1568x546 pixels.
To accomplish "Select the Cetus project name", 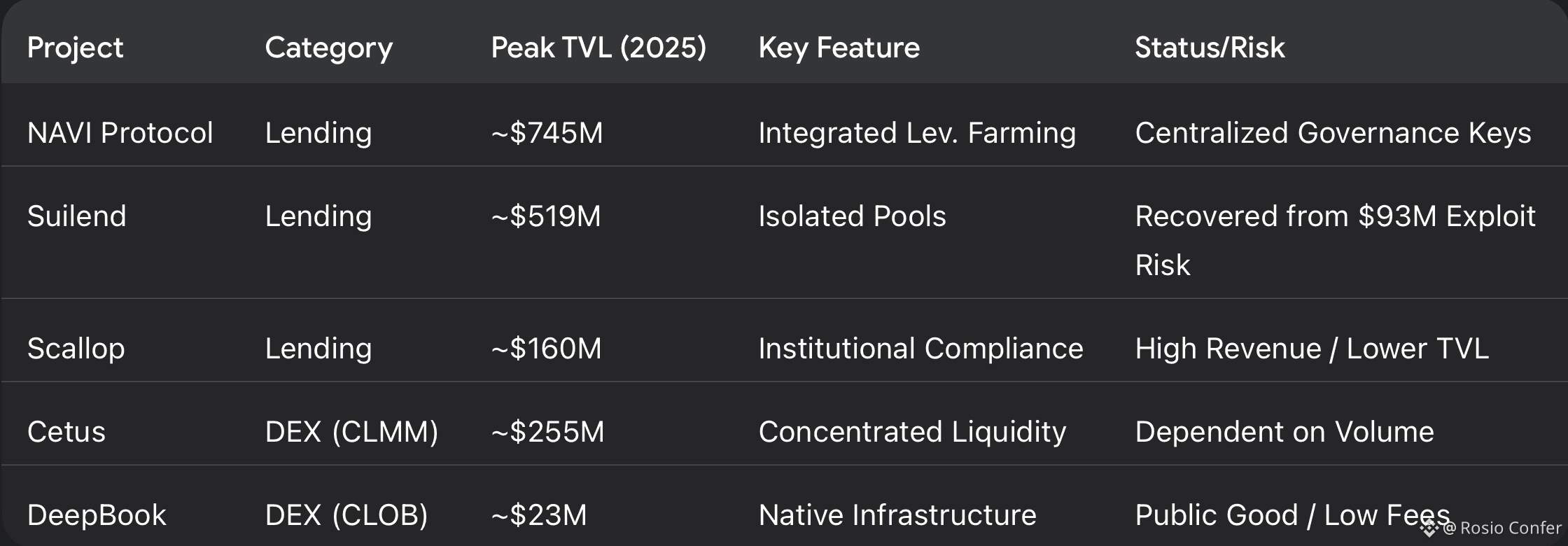I will pyautogui.click(x=66, y=432).
